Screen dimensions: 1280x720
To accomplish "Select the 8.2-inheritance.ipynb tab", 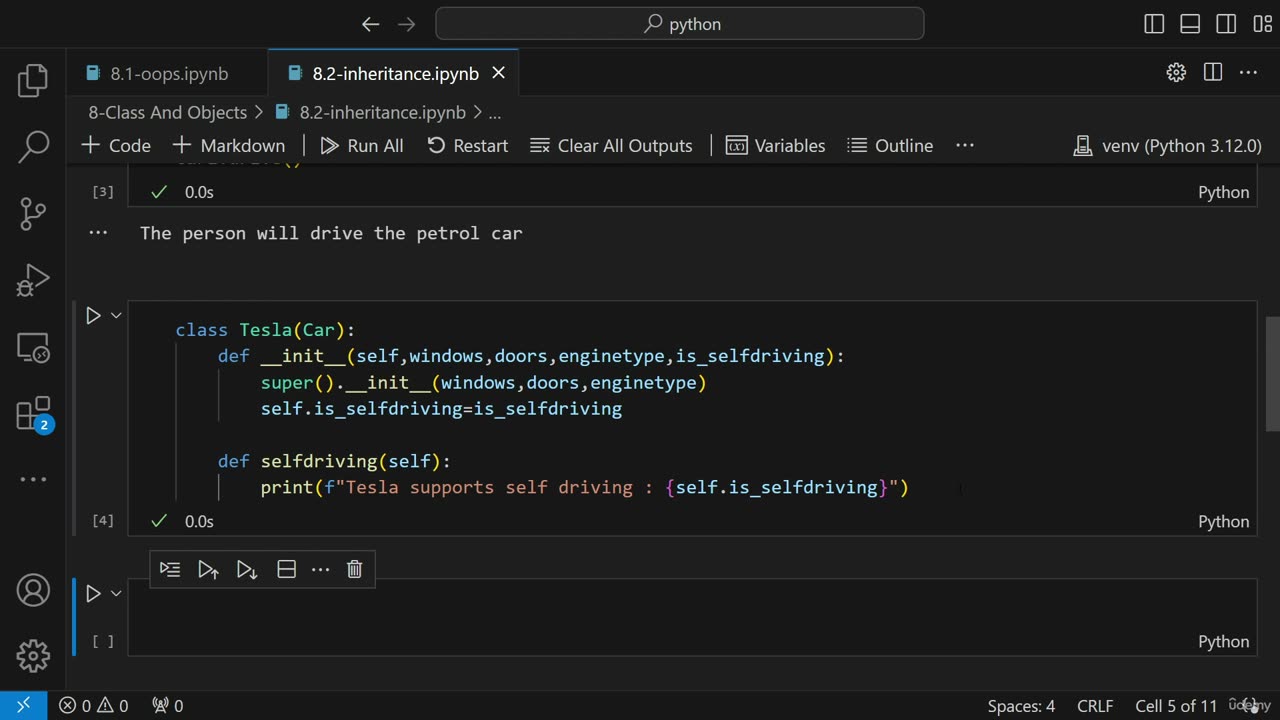I will [395, 74].
